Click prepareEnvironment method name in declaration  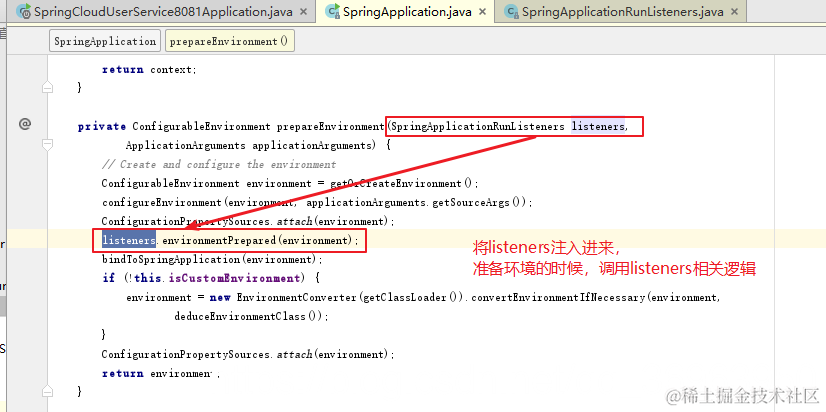click(x=331, y=126)
